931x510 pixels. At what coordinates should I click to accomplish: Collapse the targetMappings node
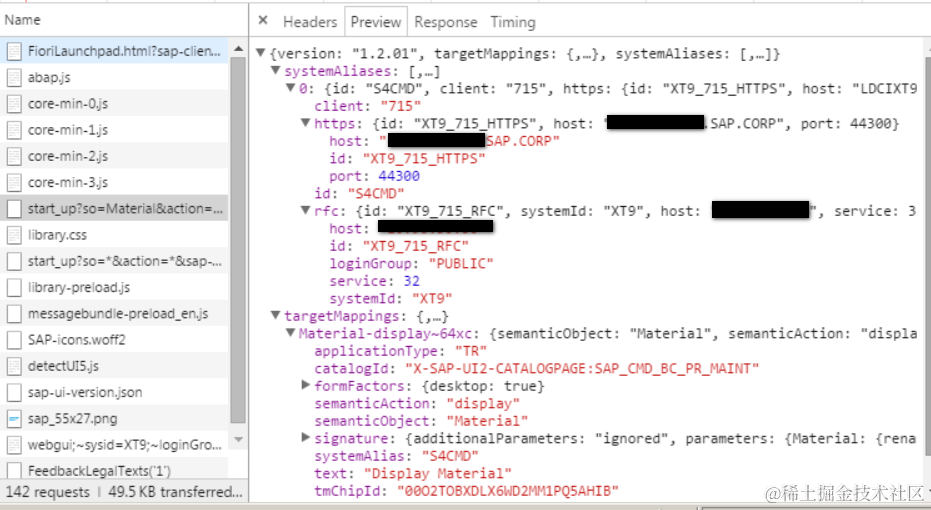pos(275,315)
